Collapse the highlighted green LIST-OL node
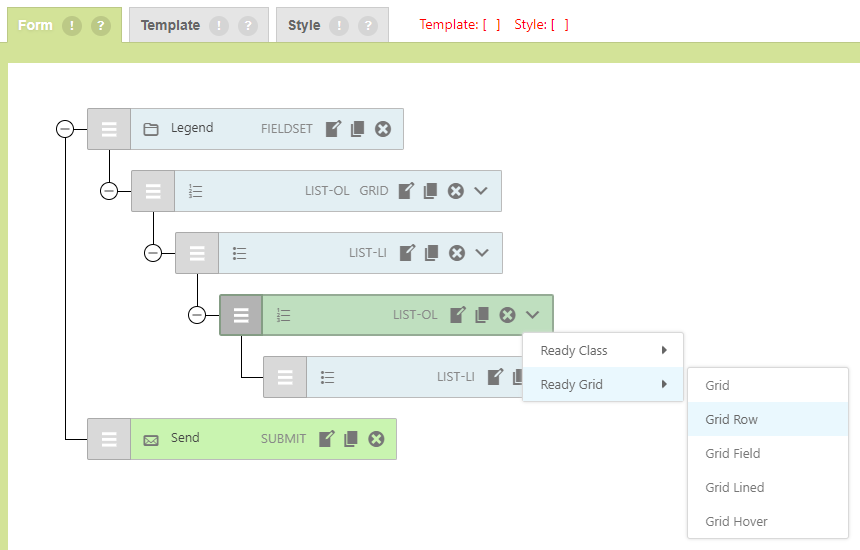The image size is (860, 550). click(x=197, y=315)
